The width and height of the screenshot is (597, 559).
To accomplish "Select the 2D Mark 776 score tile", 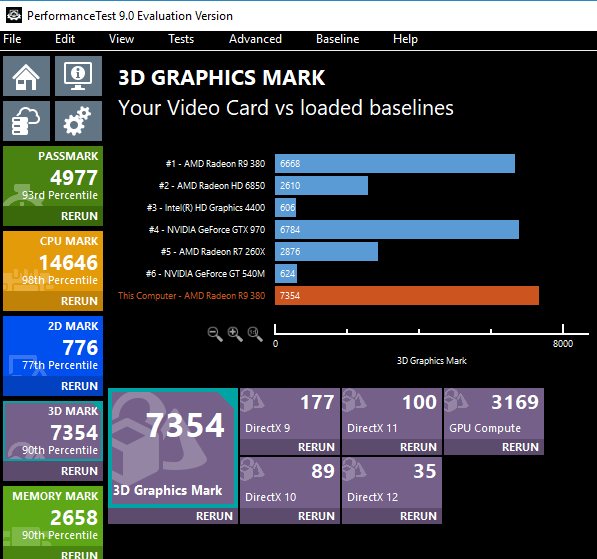I will pyautogui.click(x=53, y=346).
